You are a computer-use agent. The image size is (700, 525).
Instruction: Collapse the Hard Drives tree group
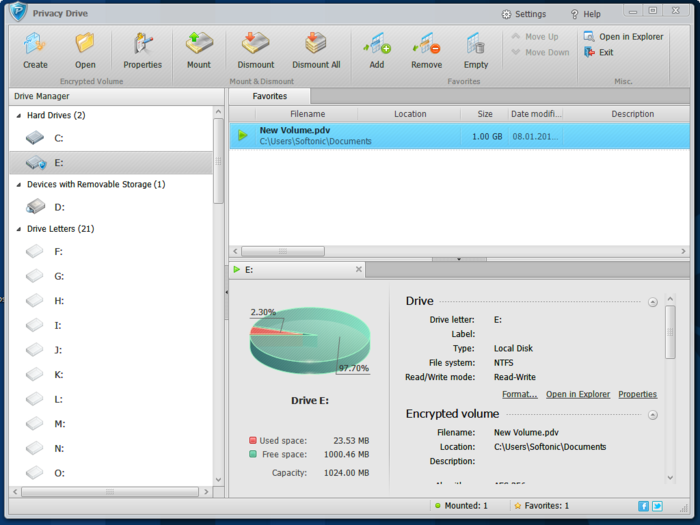pos(19,116)
